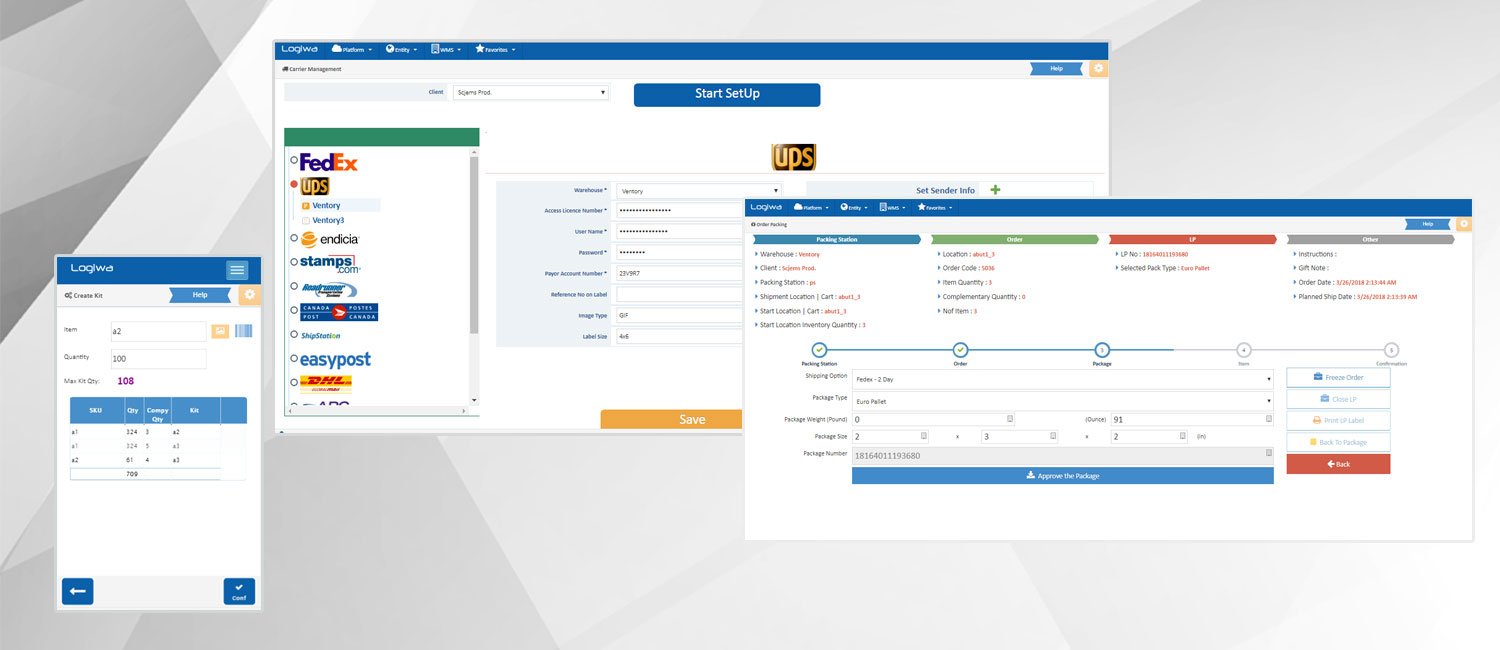Open WMS menu in Carrier Management window
The image size is (1500, 650).
447,49
